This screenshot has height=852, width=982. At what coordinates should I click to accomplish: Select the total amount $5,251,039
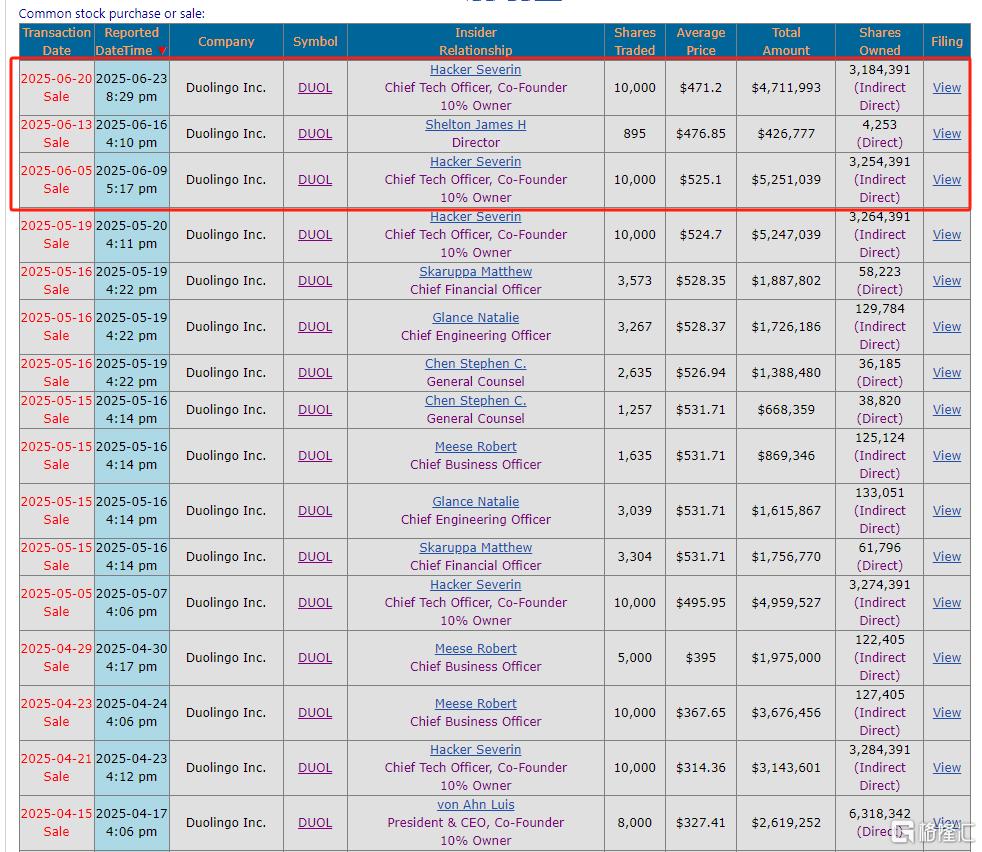[786, 180]
